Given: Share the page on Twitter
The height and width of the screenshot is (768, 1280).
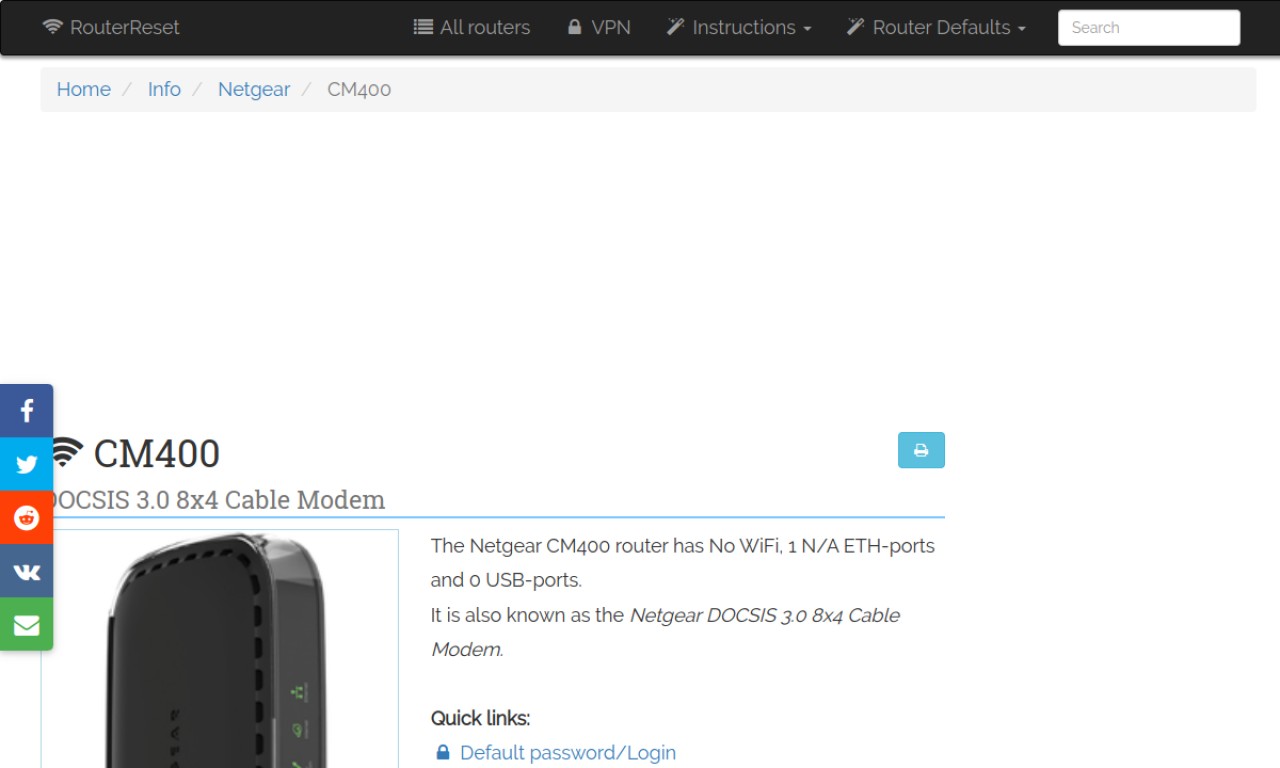Looking at the screenshot, I should [26, 464].
